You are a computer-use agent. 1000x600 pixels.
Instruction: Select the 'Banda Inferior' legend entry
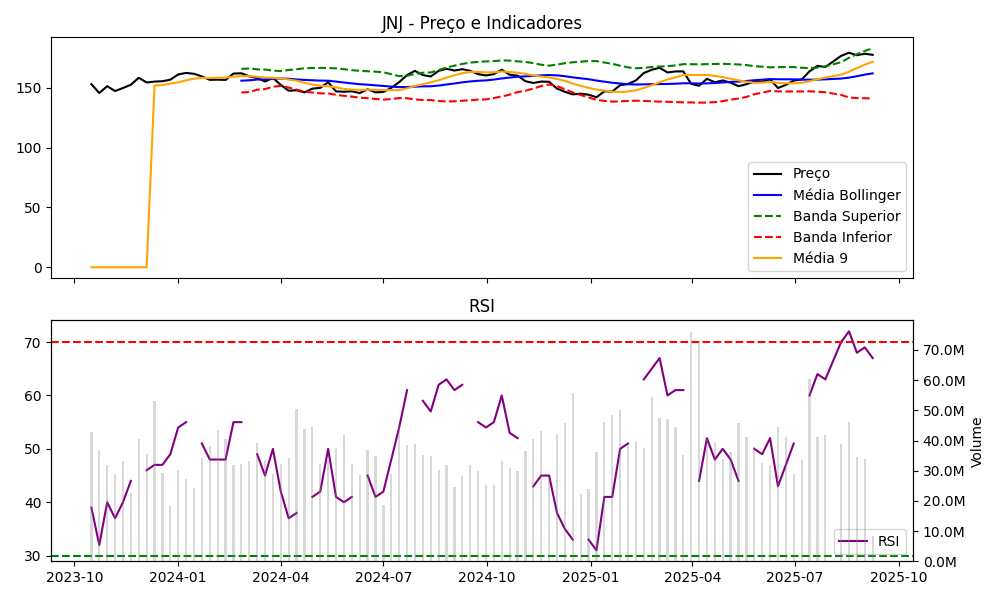(844, 238)
